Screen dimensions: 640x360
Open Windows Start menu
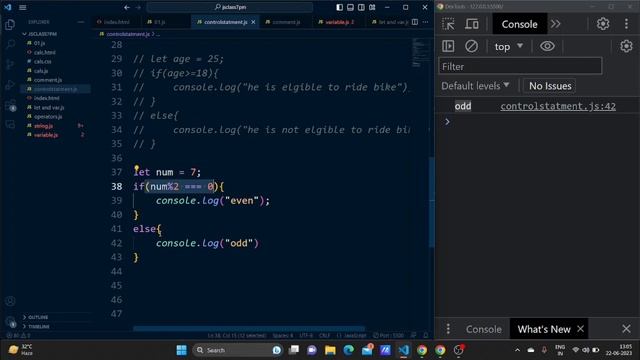[x=182, y=350]
